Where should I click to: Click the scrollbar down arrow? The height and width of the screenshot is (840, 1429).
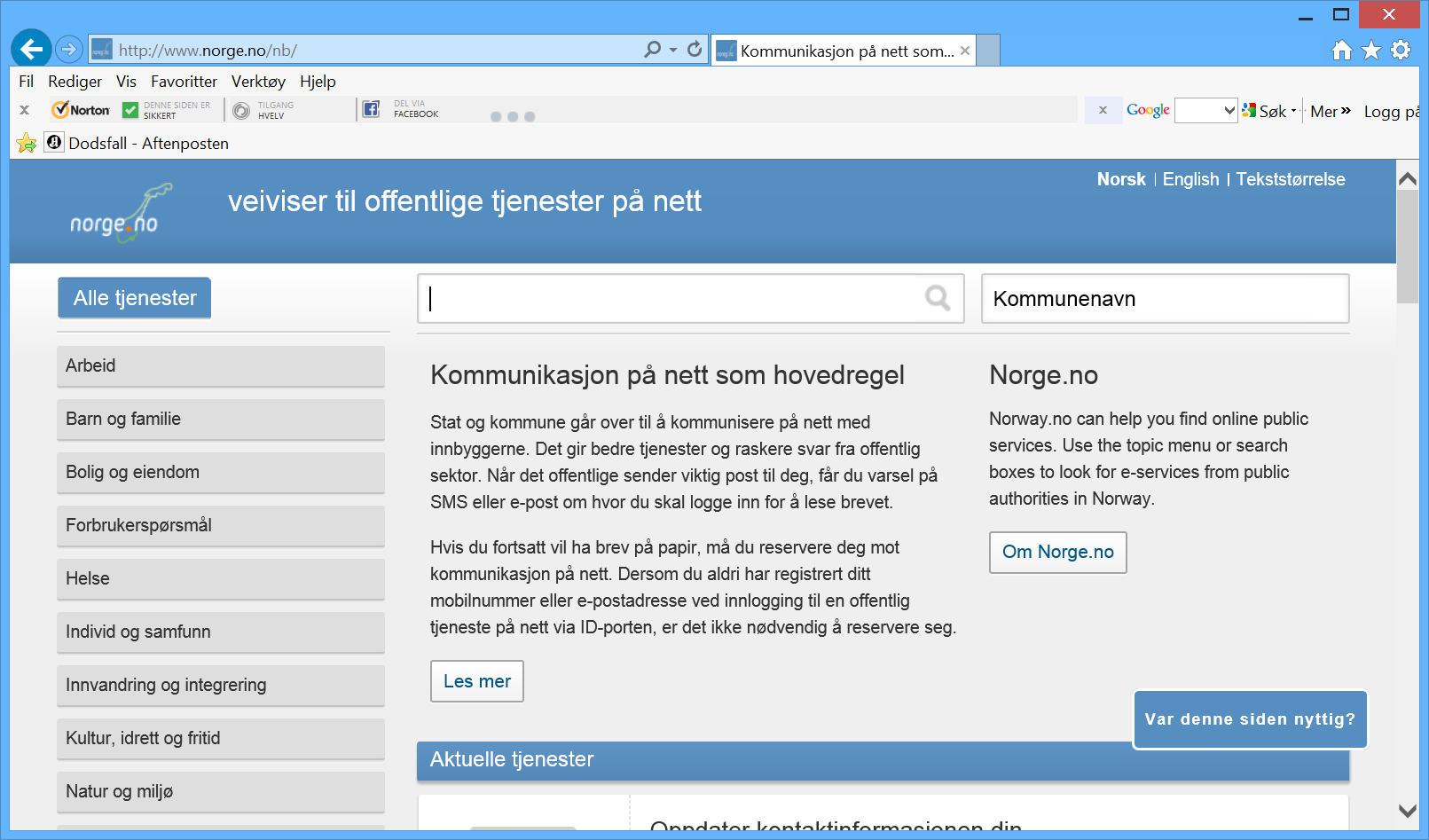(x=1407, y=810)
